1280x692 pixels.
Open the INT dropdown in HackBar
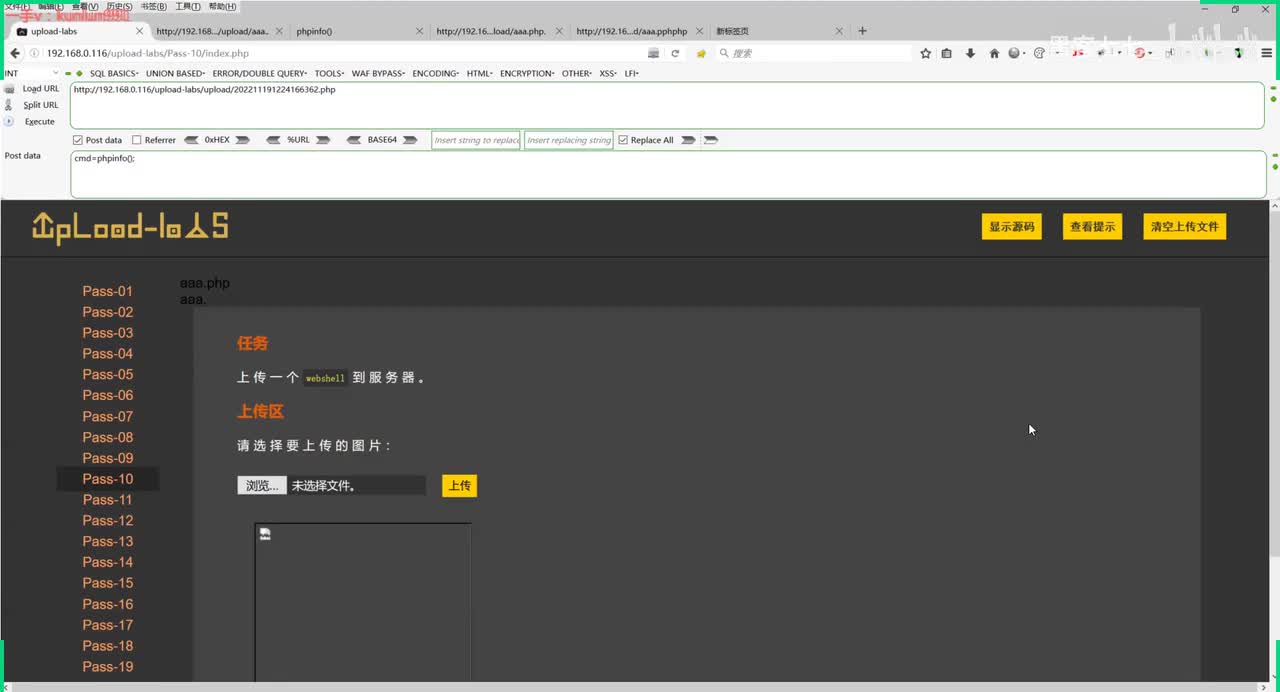point(31,73)
